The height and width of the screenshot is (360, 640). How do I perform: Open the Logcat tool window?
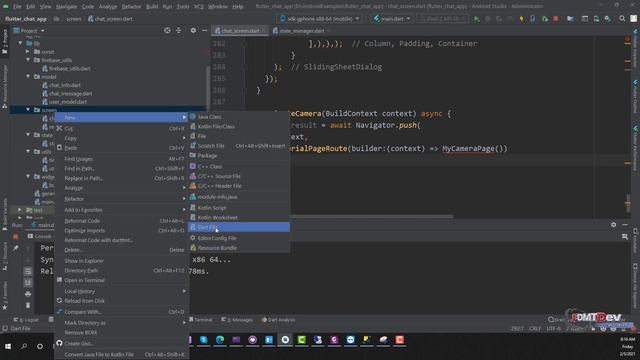pos(27,320)
